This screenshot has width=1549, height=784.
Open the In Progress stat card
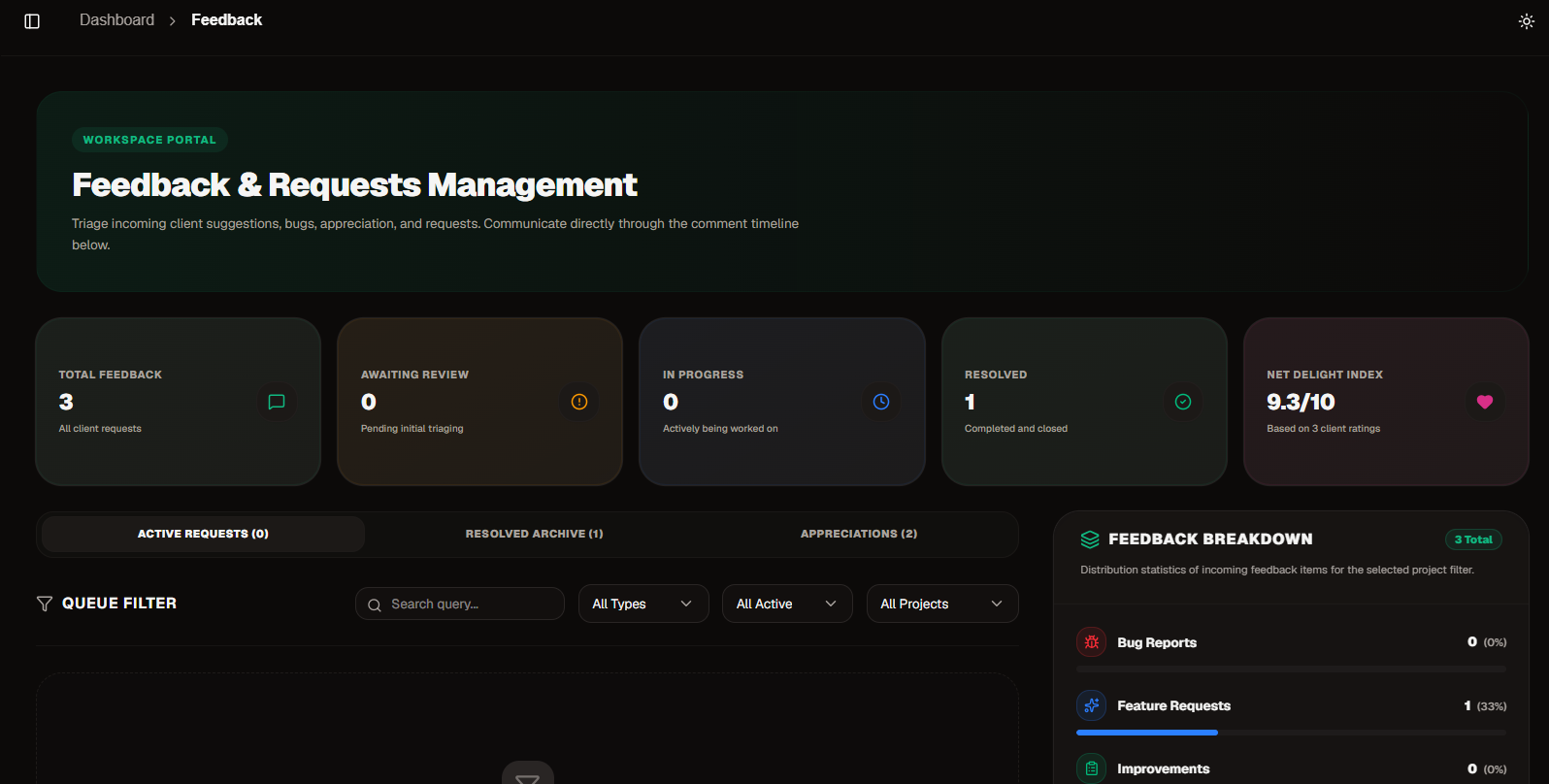(x=782, y=402)
